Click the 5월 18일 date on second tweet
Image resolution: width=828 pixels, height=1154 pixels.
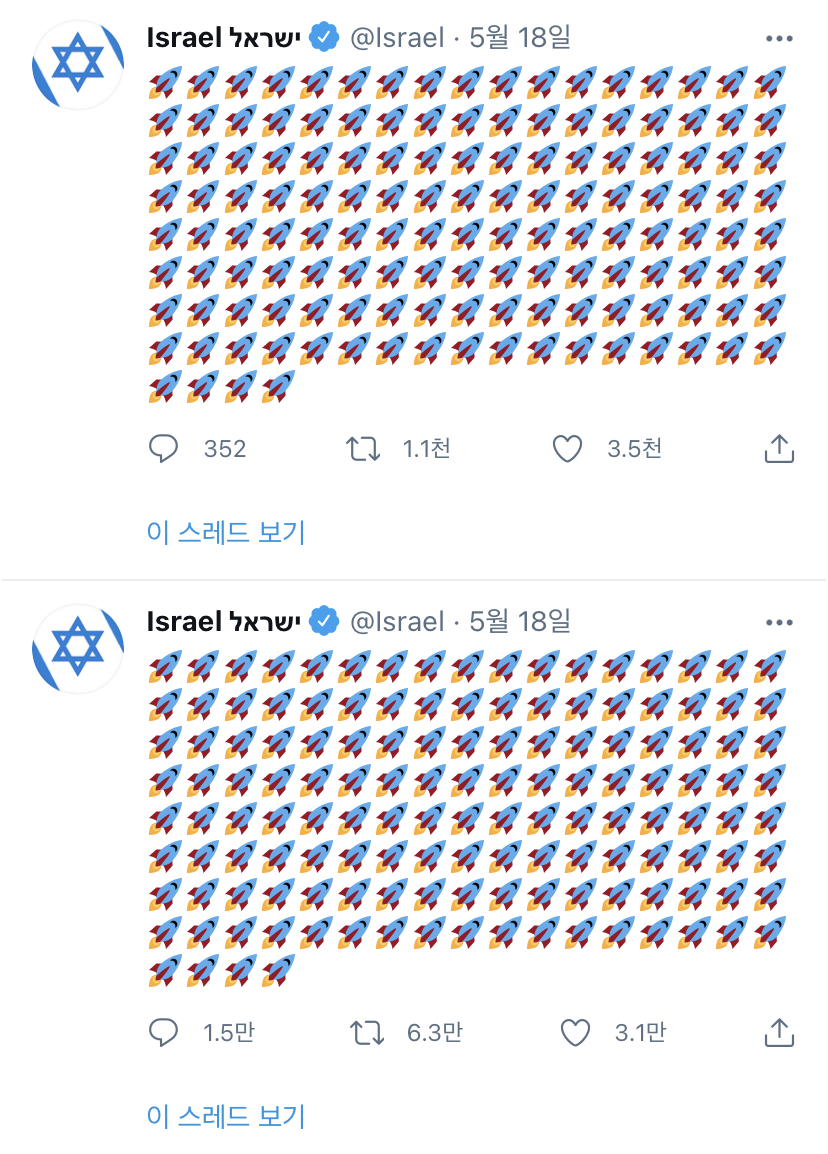tap(520, 621)
